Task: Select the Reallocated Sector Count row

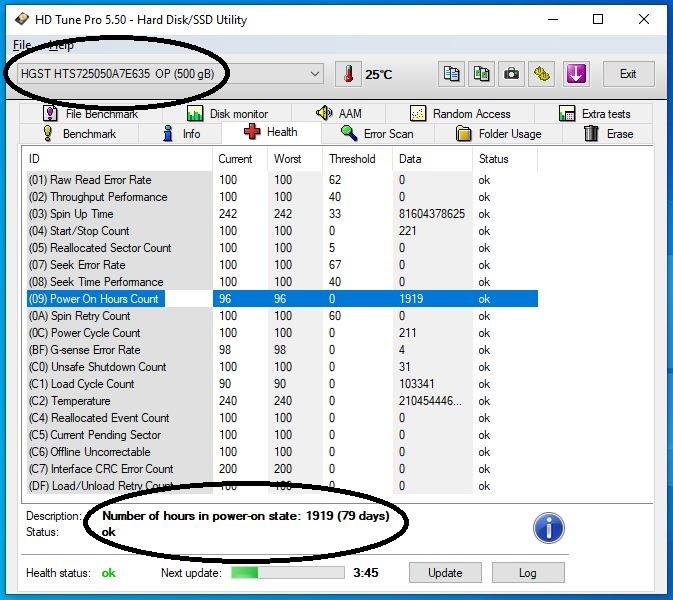Action: [282, 248]
